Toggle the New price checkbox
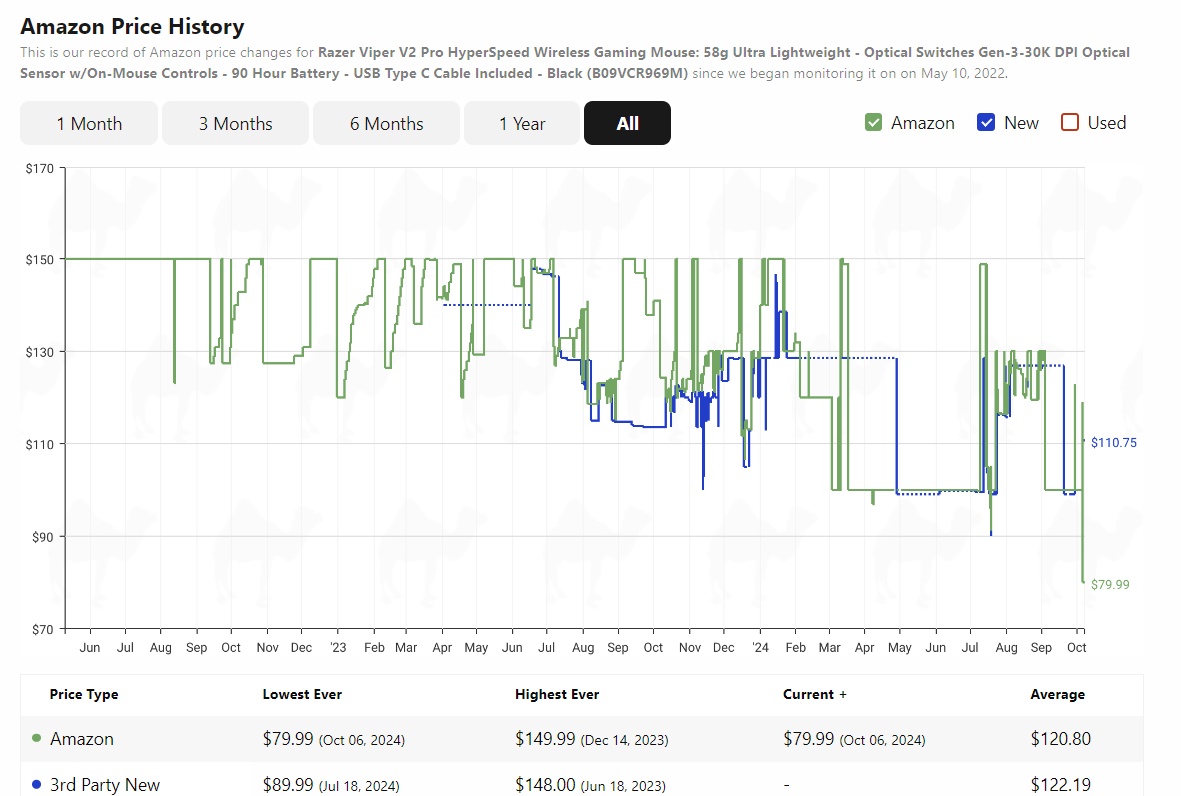 coord(986,123)
